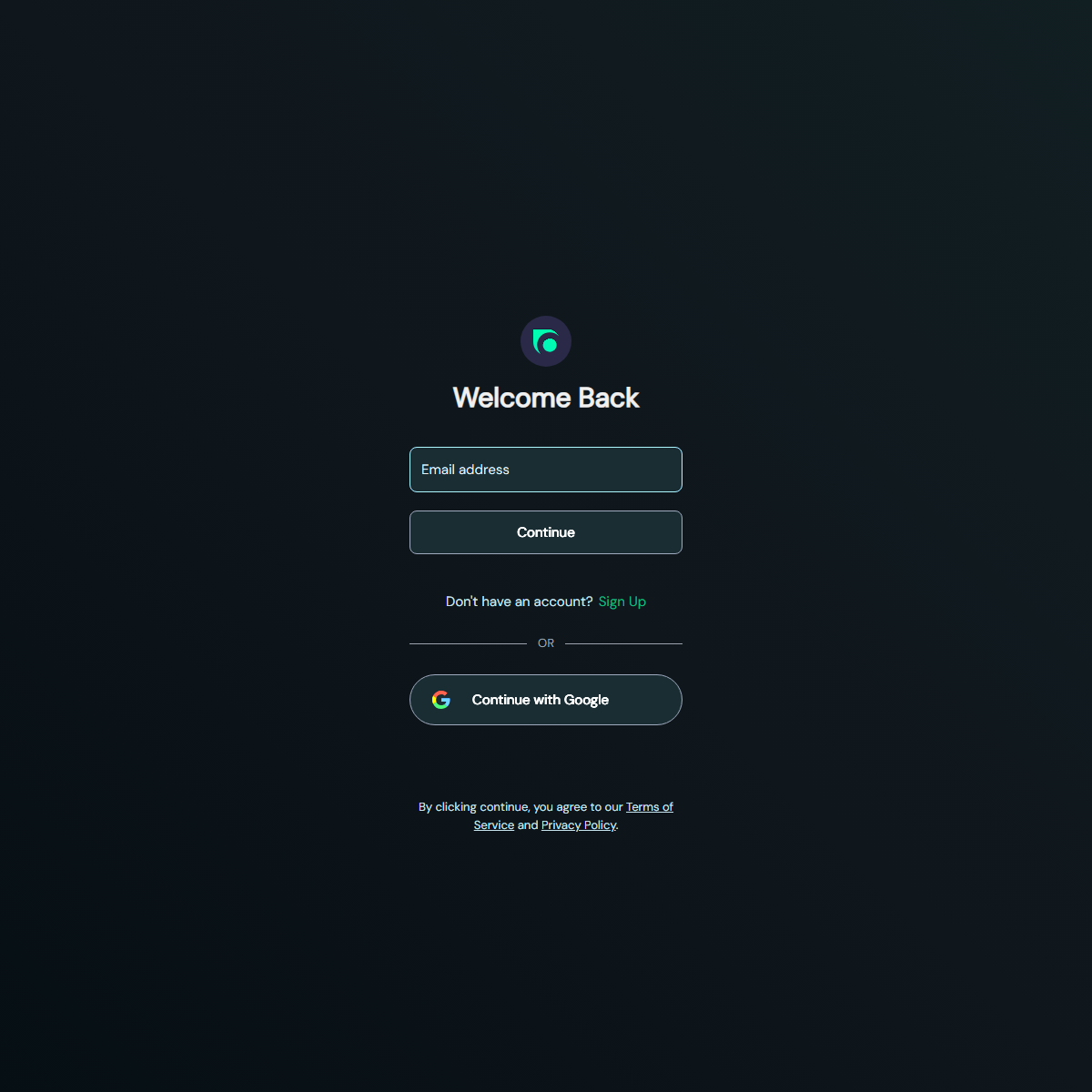
Task: Click the Google G logo icon
Action: point(441,700)
